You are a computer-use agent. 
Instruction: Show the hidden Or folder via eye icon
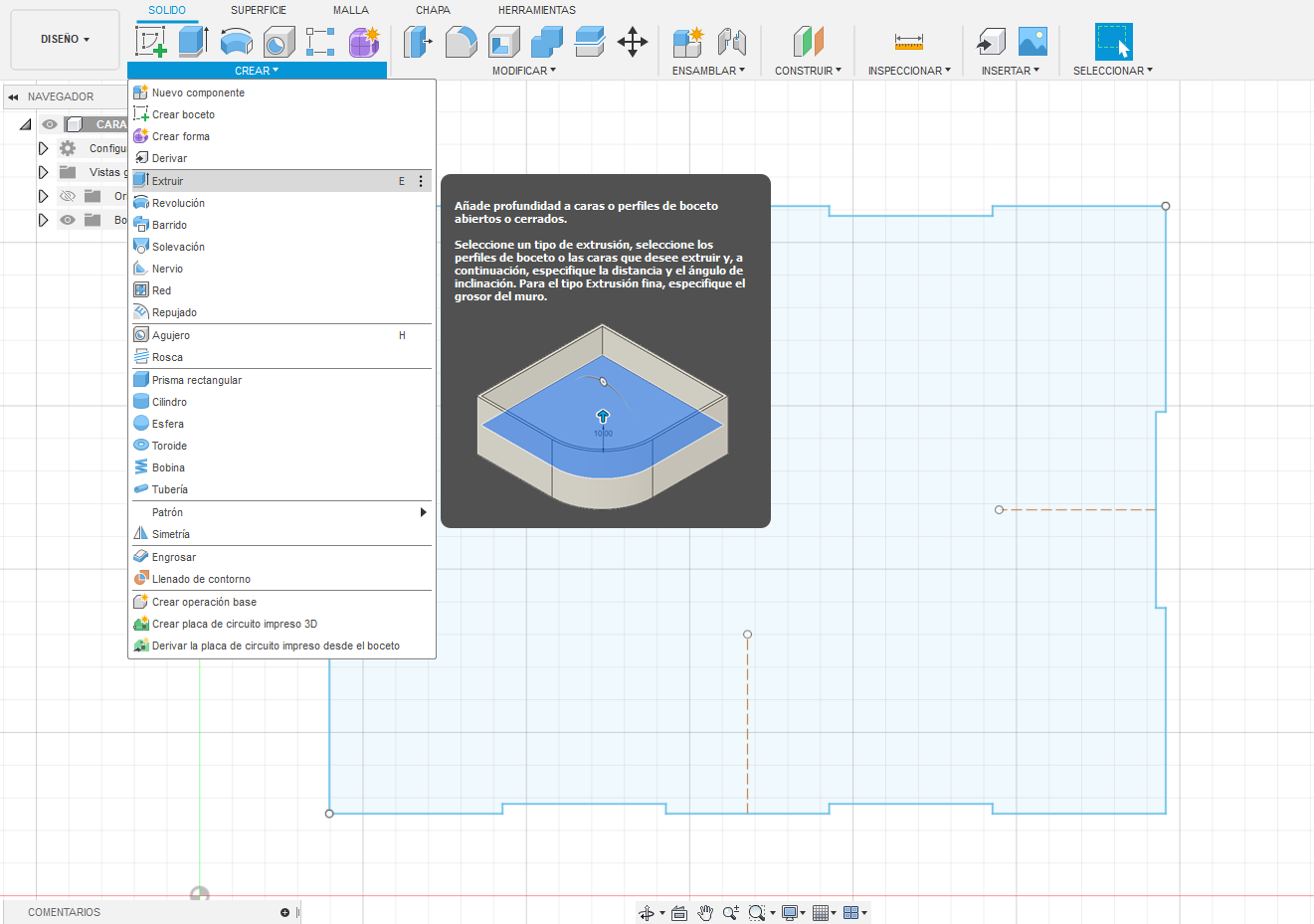[68, 196]
